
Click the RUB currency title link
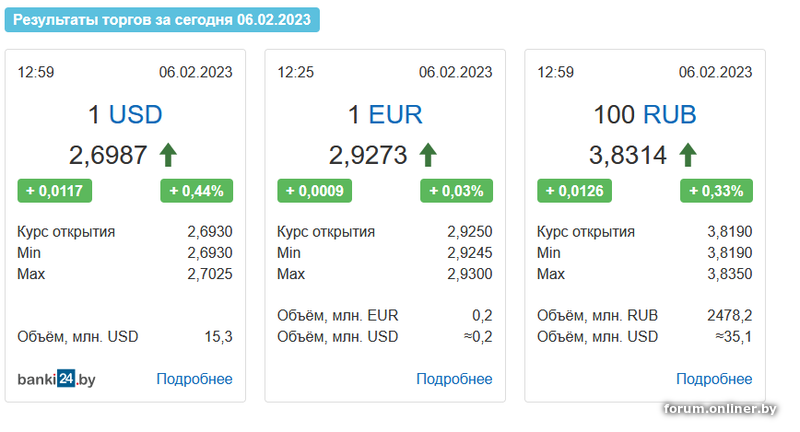[670, 114]
